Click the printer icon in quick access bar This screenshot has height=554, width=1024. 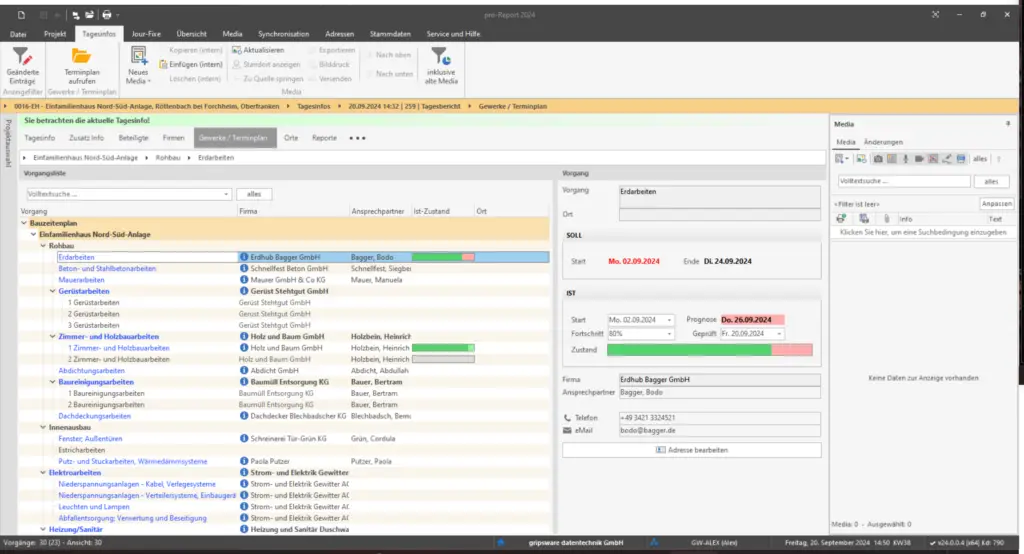pos(106,14)
